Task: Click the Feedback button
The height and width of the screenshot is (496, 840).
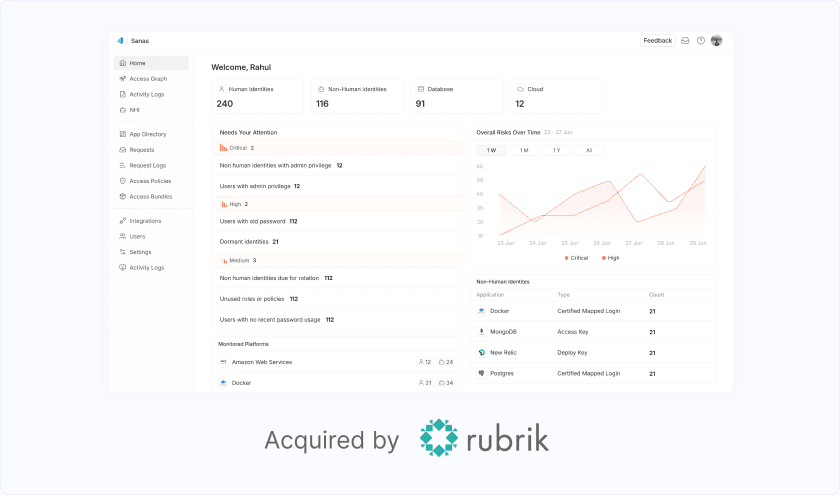Action: point(658,41)
